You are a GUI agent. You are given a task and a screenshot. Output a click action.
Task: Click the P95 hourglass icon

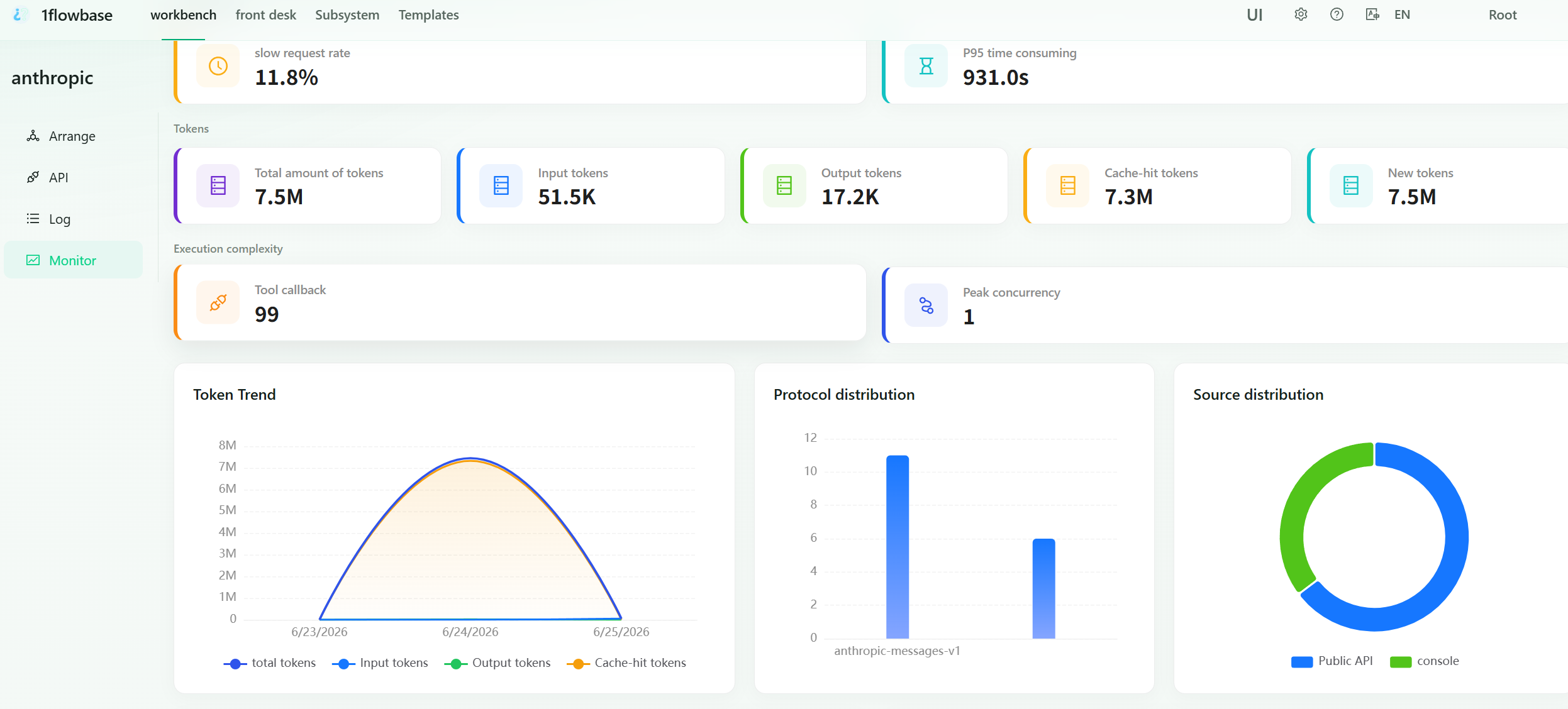926,66
